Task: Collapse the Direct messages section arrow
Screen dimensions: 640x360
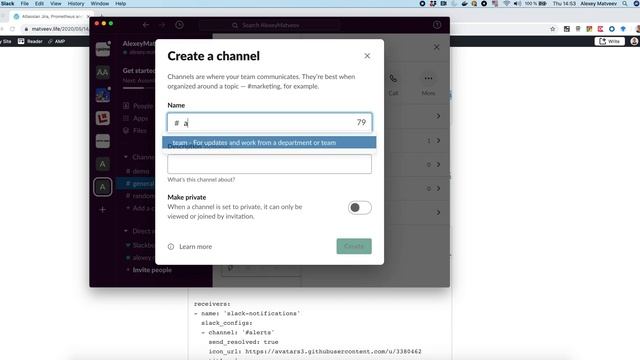Action: point(126,231)
